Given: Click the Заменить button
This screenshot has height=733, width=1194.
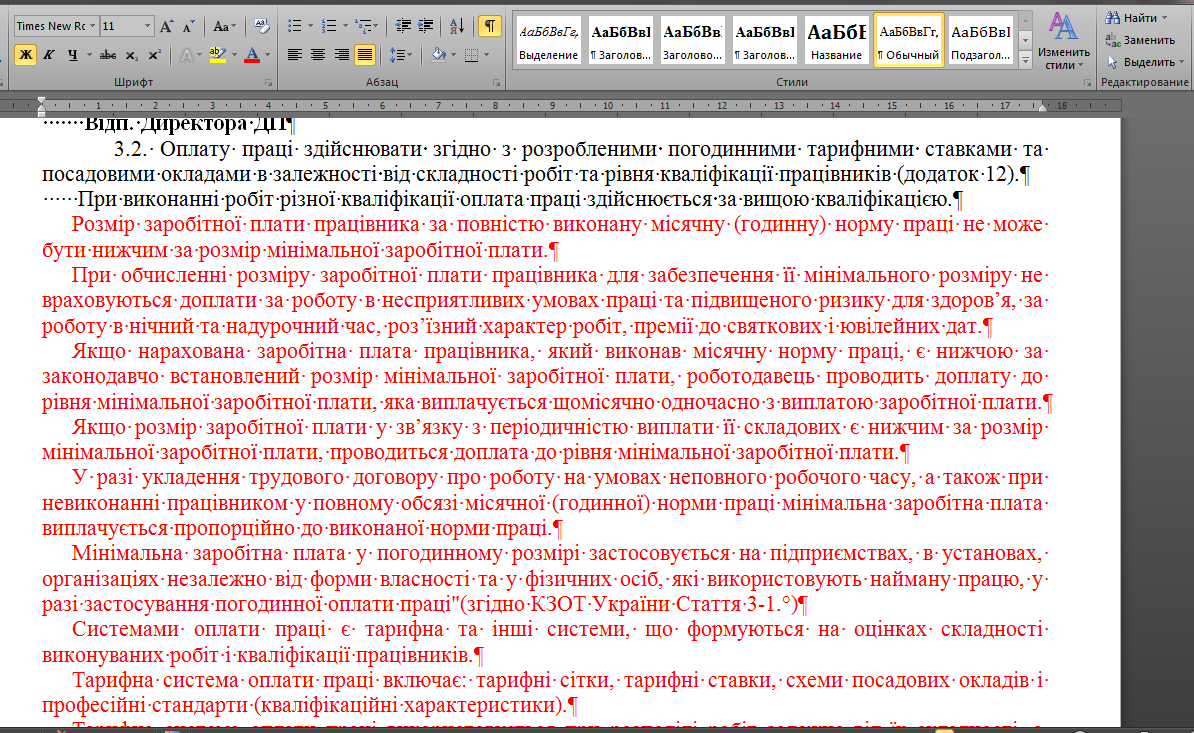Looking at the screenshot, I should (x=1140, y=40).
